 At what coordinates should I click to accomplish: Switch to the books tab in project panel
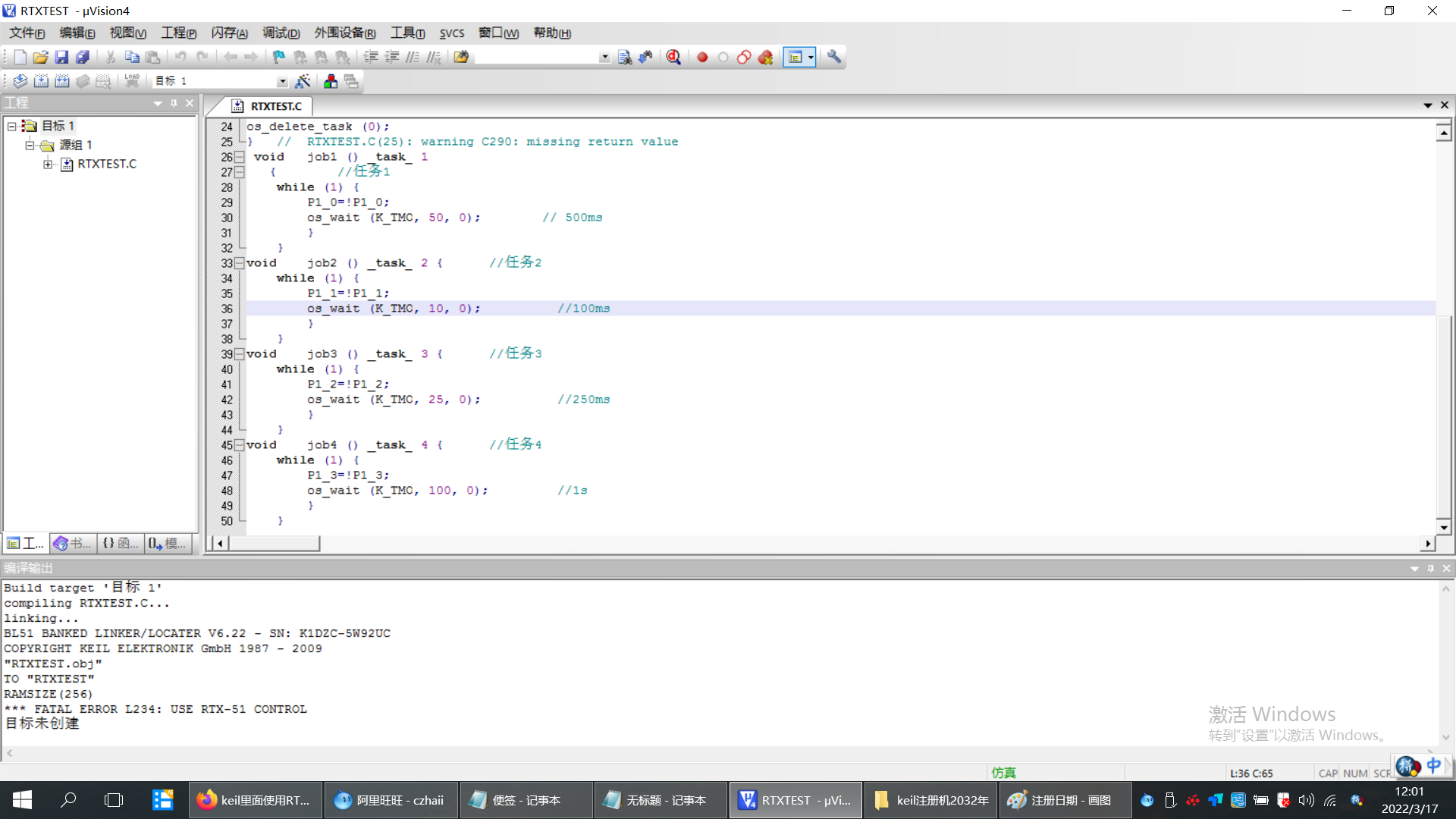point(74,543)
